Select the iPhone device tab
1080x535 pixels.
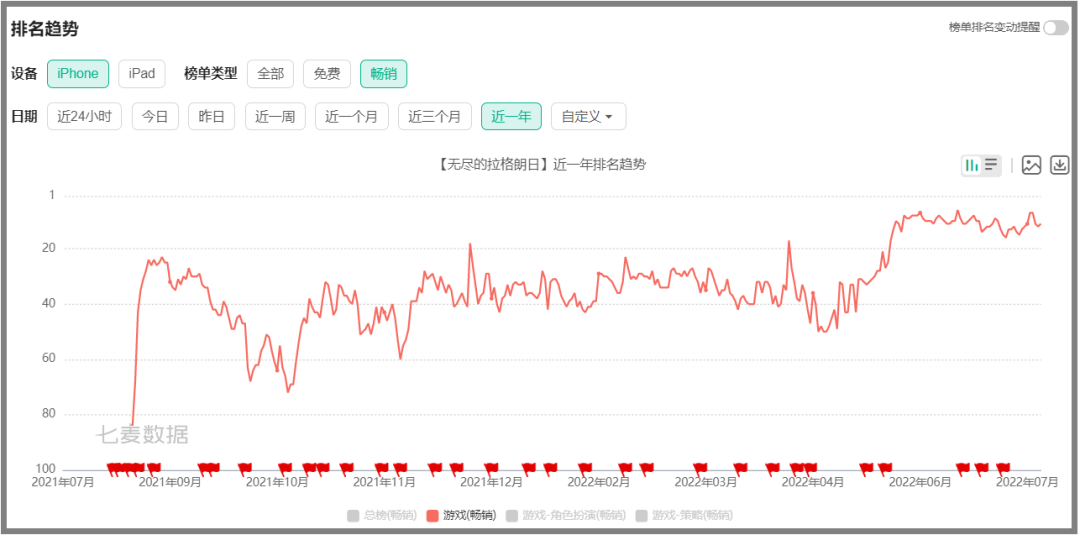point(78,73)
